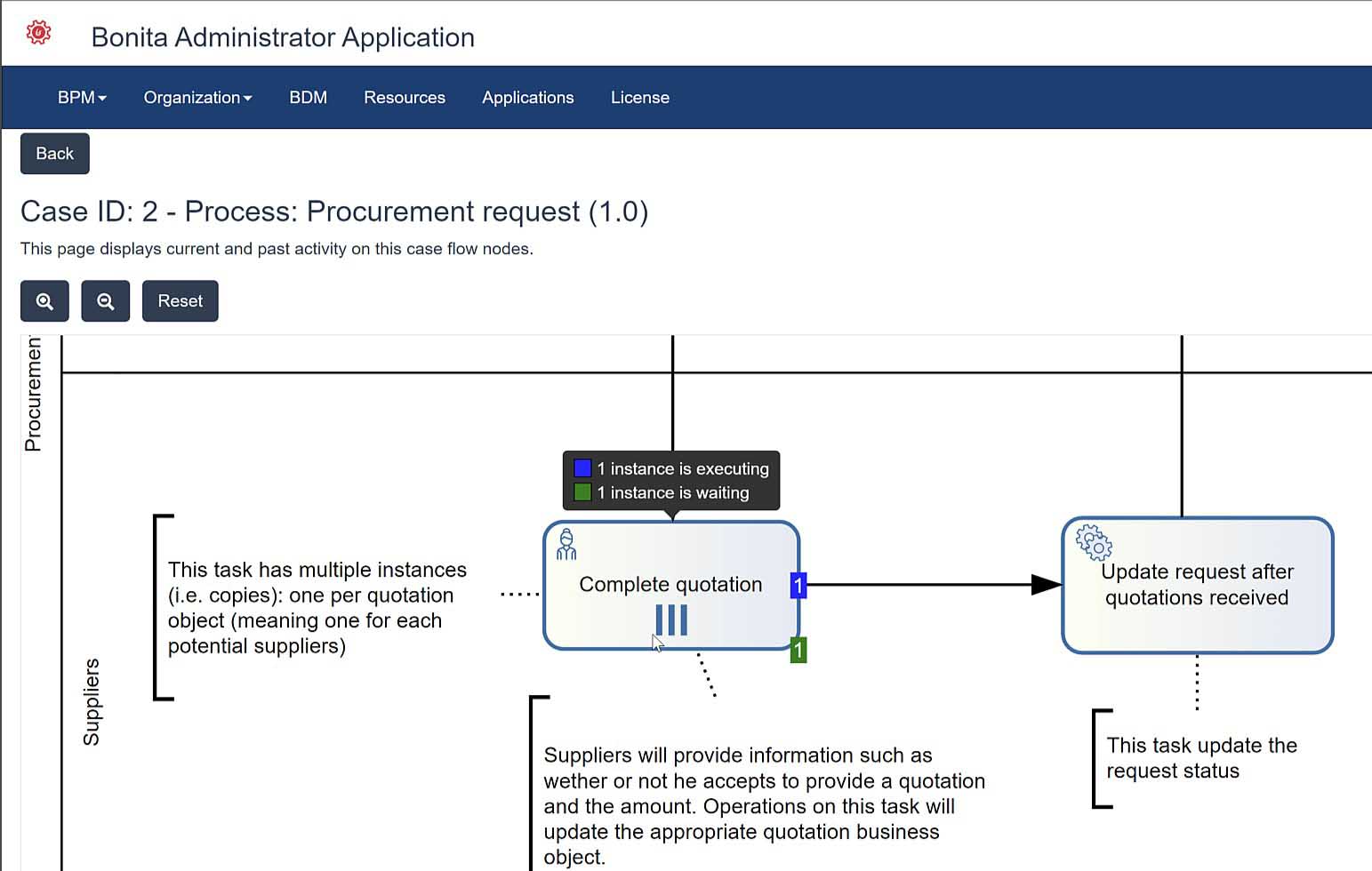Viewport: 1372px width, 871px height.
Task: Open the Organization dropdown menu
Action: pyautogui.click(x=197, y=98)
